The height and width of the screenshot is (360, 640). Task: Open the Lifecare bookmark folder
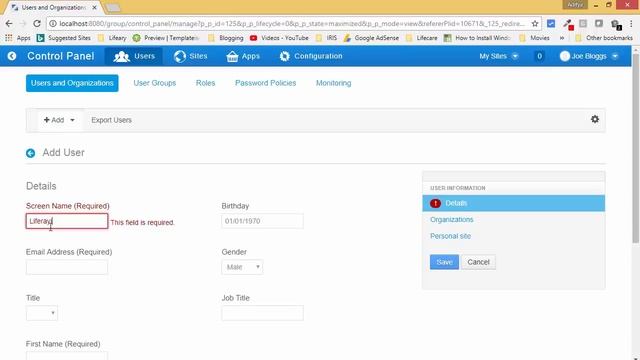click(x=422, y=38)
